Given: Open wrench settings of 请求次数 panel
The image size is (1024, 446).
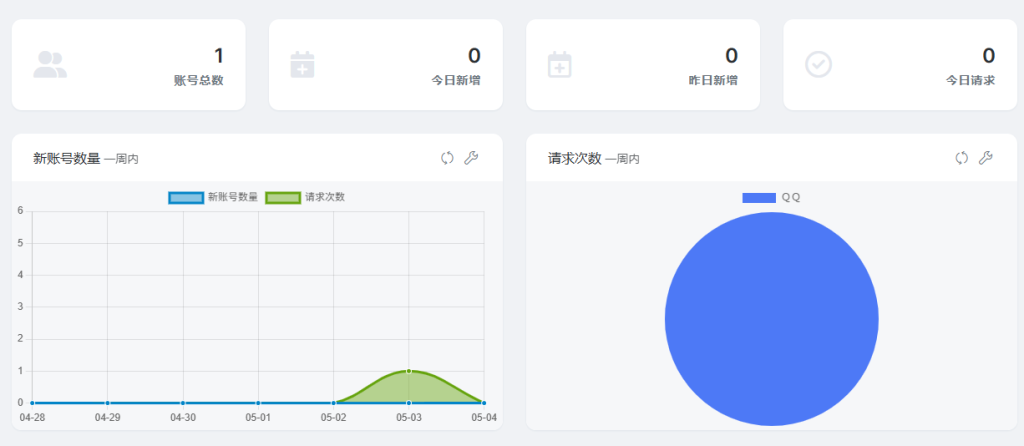Looking at the screenshot, I should coord(985,158).
